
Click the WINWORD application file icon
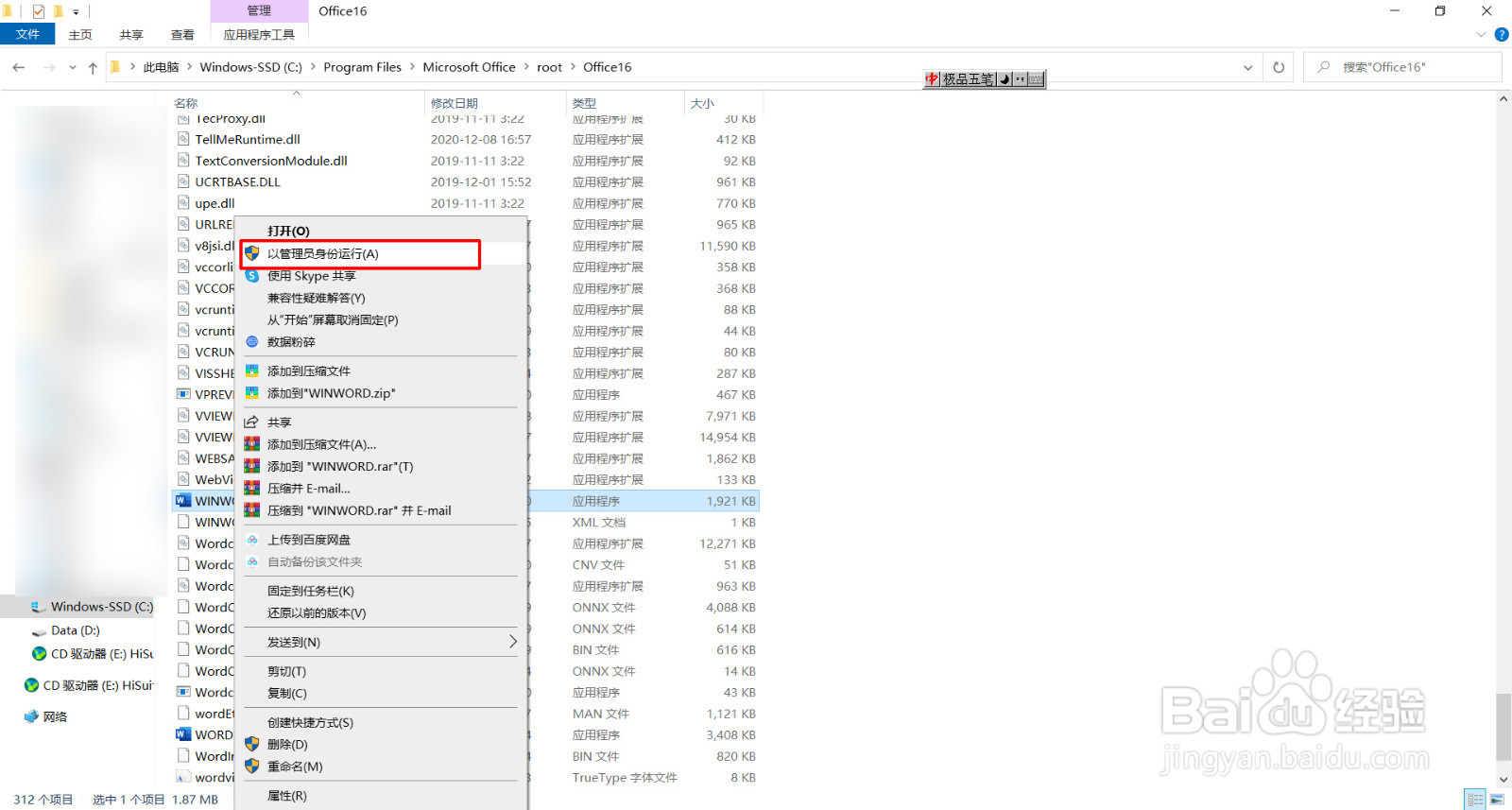[x=183, y=501]
